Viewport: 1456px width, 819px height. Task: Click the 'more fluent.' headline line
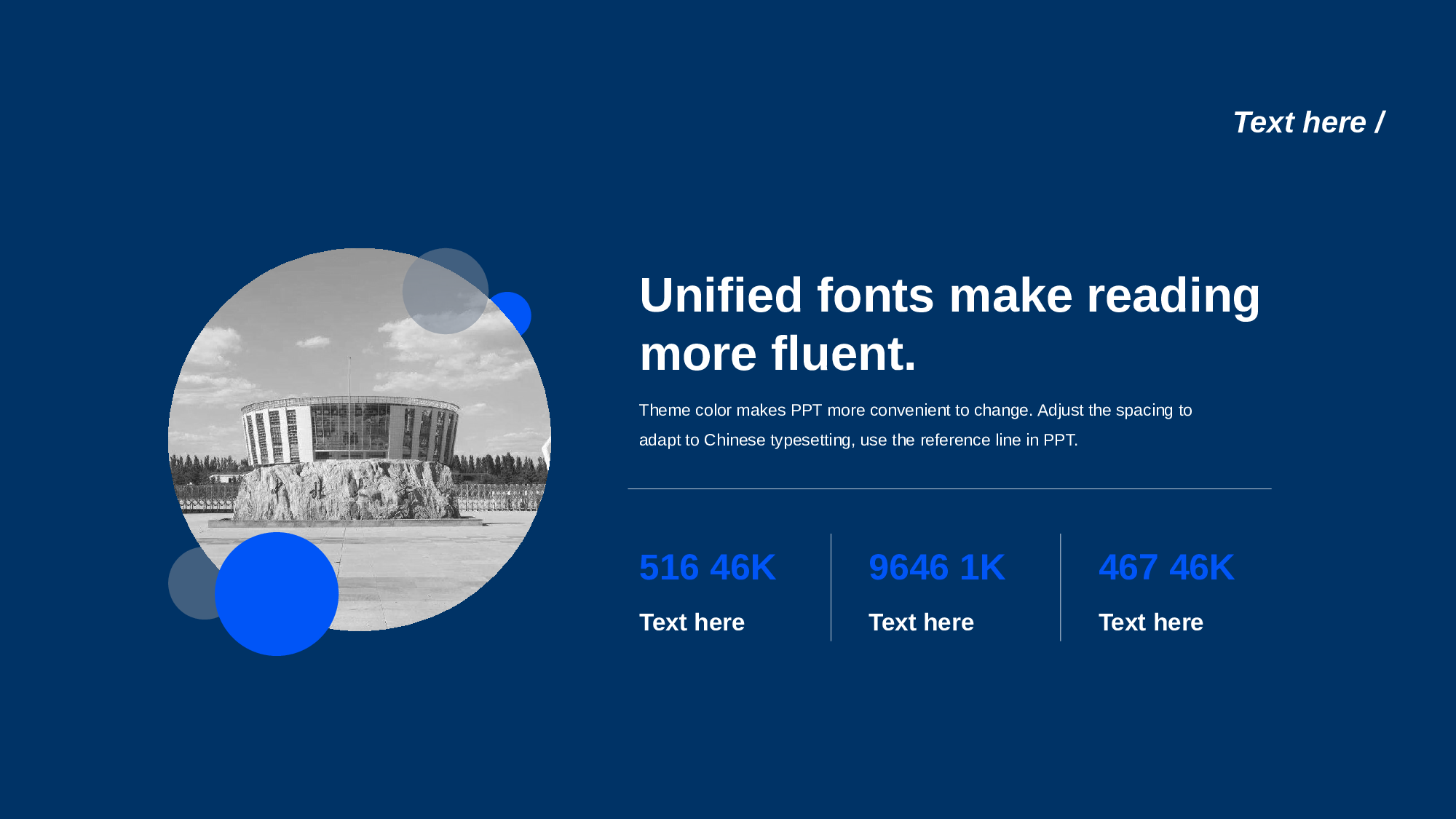(x=778, y=354)
